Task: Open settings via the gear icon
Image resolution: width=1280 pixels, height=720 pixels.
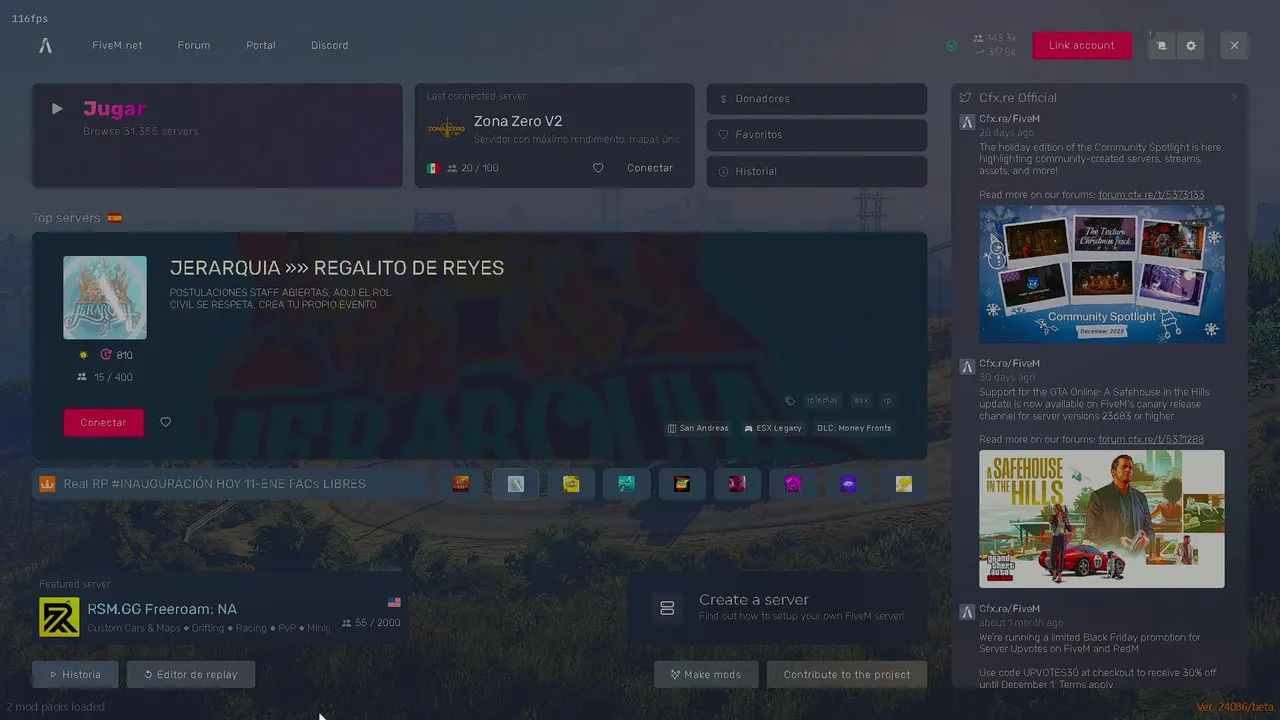Action: point(1190,46)
